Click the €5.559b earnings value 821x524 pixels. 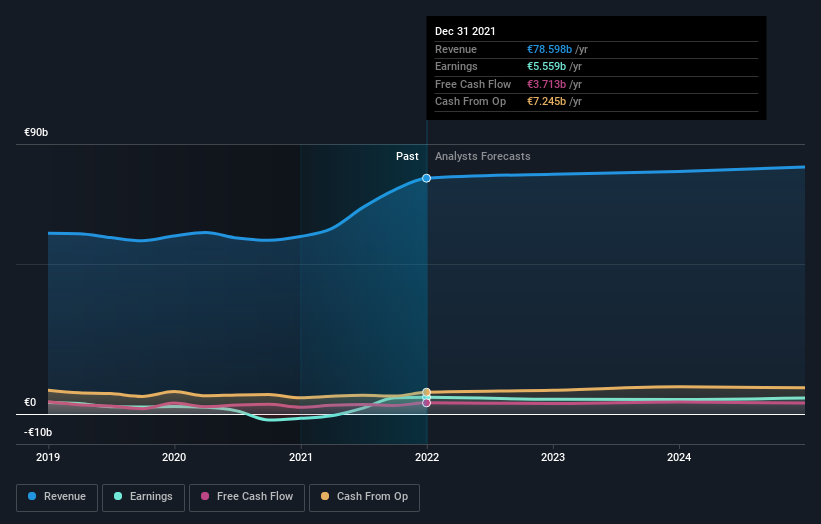tap(546, 66)
